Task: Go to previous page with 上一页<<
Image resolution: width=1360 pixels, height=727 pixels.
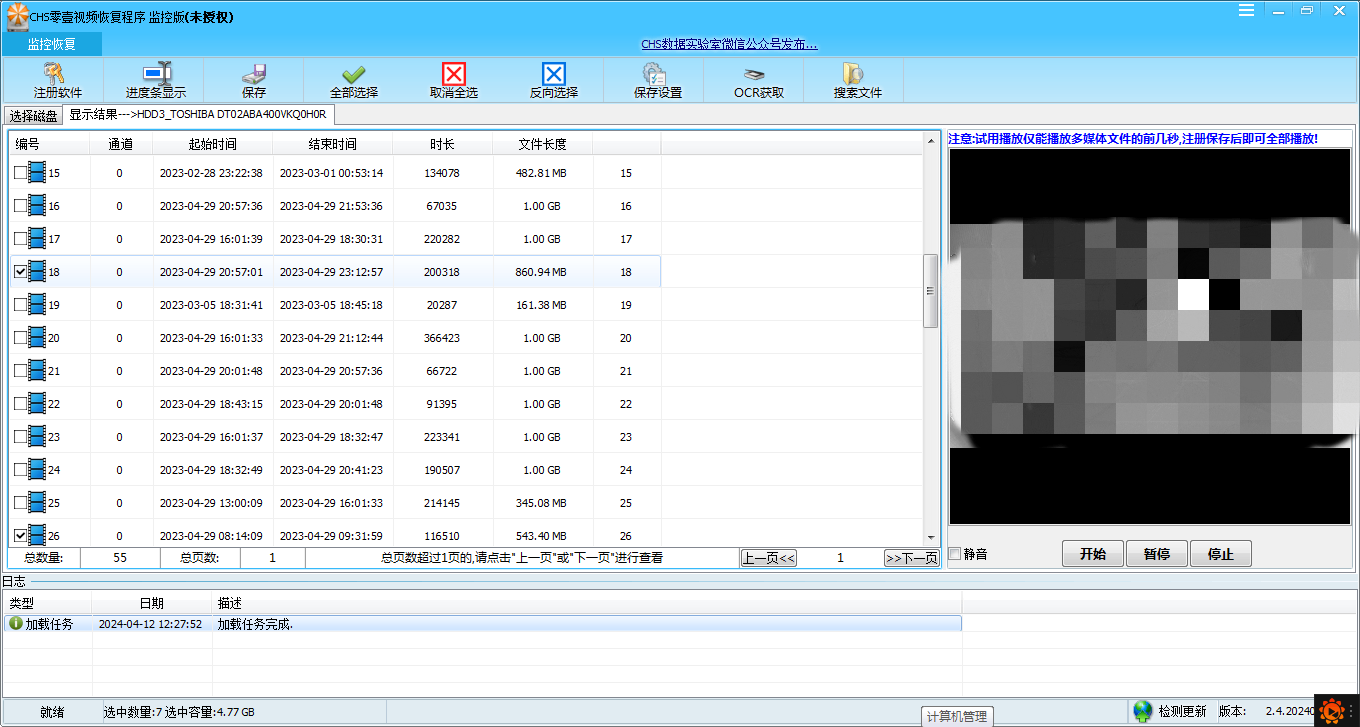Action: (768, 558)
